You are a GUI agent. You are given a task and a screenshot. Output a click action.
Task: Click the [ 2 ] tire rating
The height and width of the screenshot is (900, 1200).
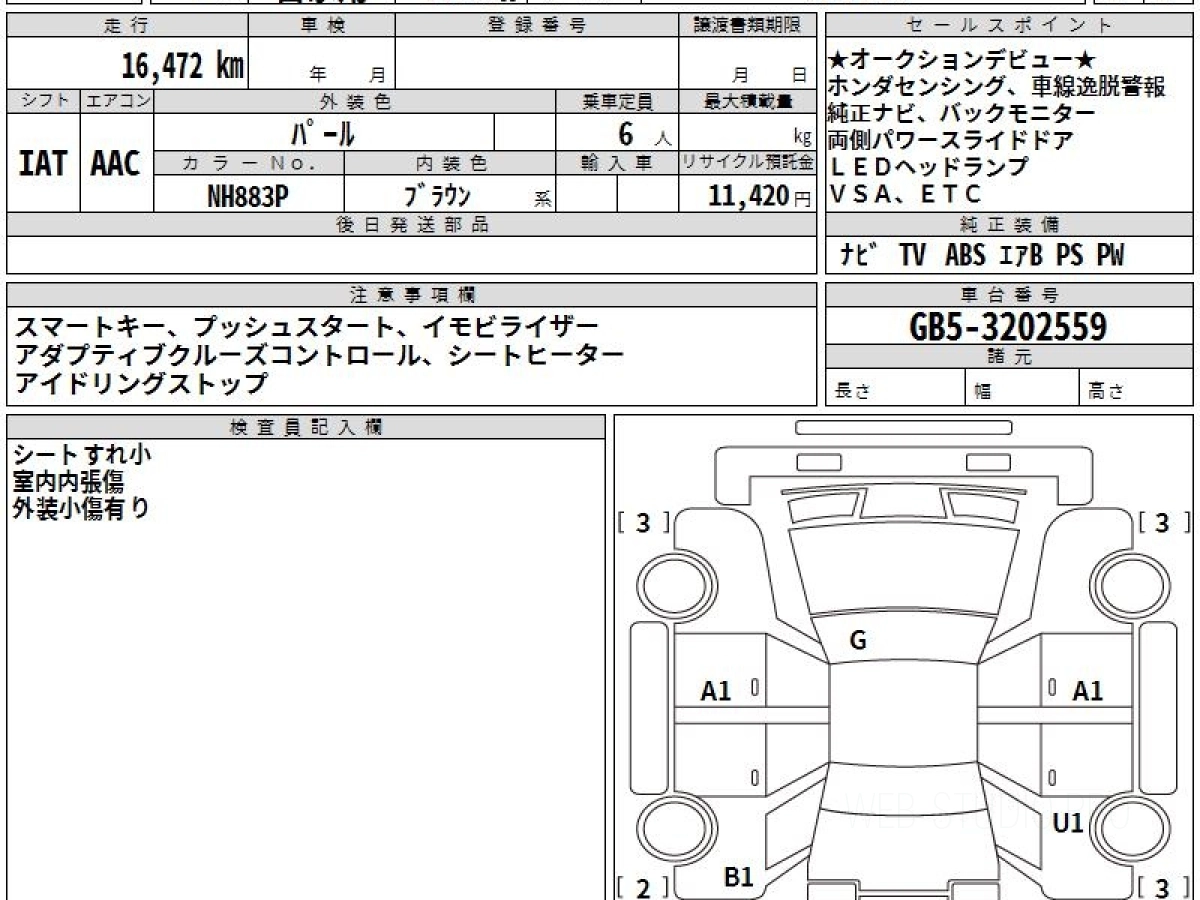coord(644,888)
